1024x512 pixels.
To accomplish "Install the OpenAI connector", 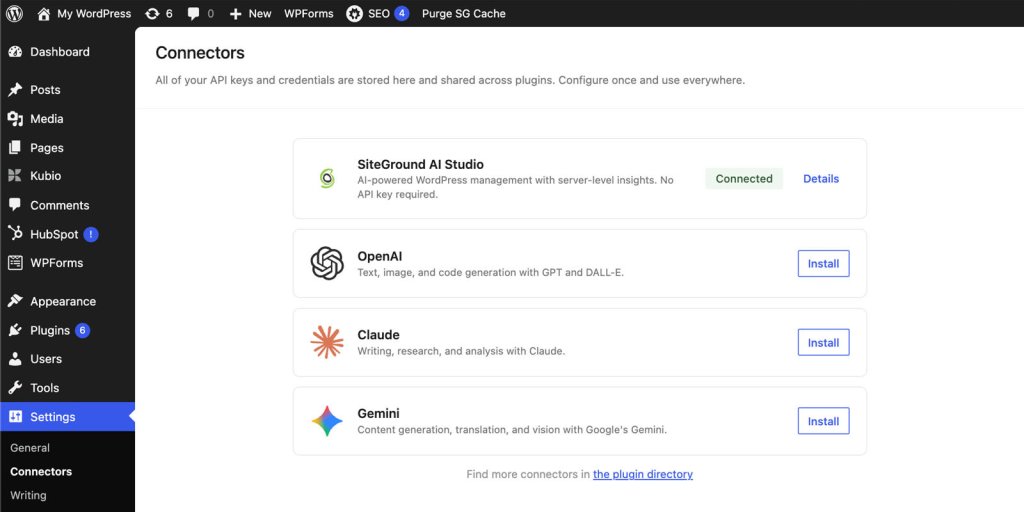I will click(823, 264).
